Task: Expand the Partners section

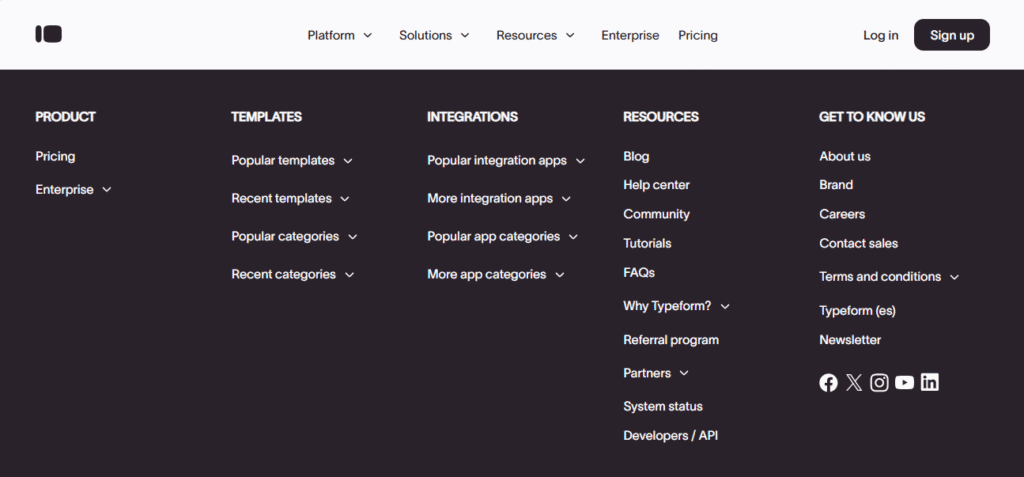Action: click(x=656, y=373)
